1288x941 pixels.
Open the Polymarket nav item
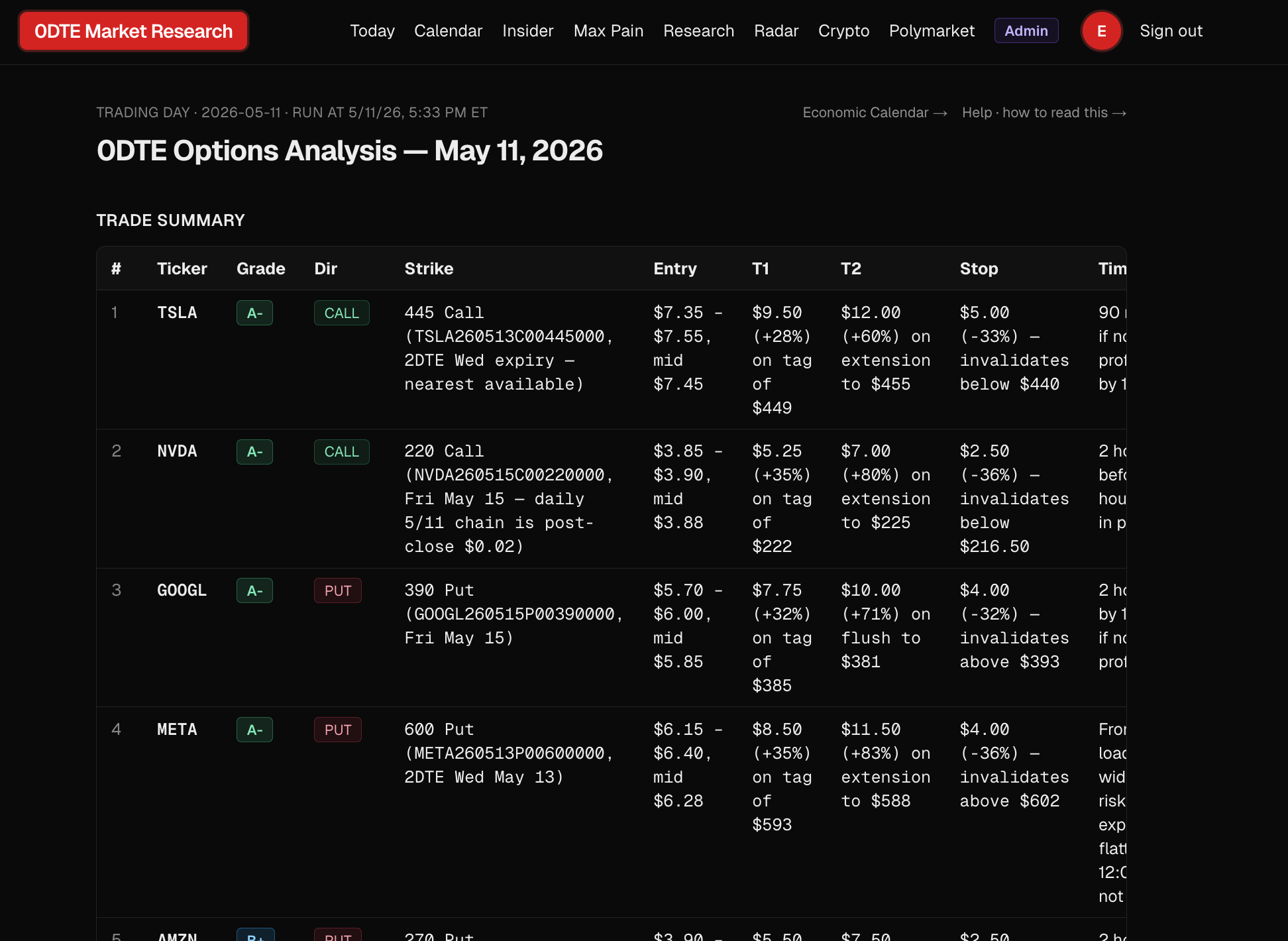[932, 31]
